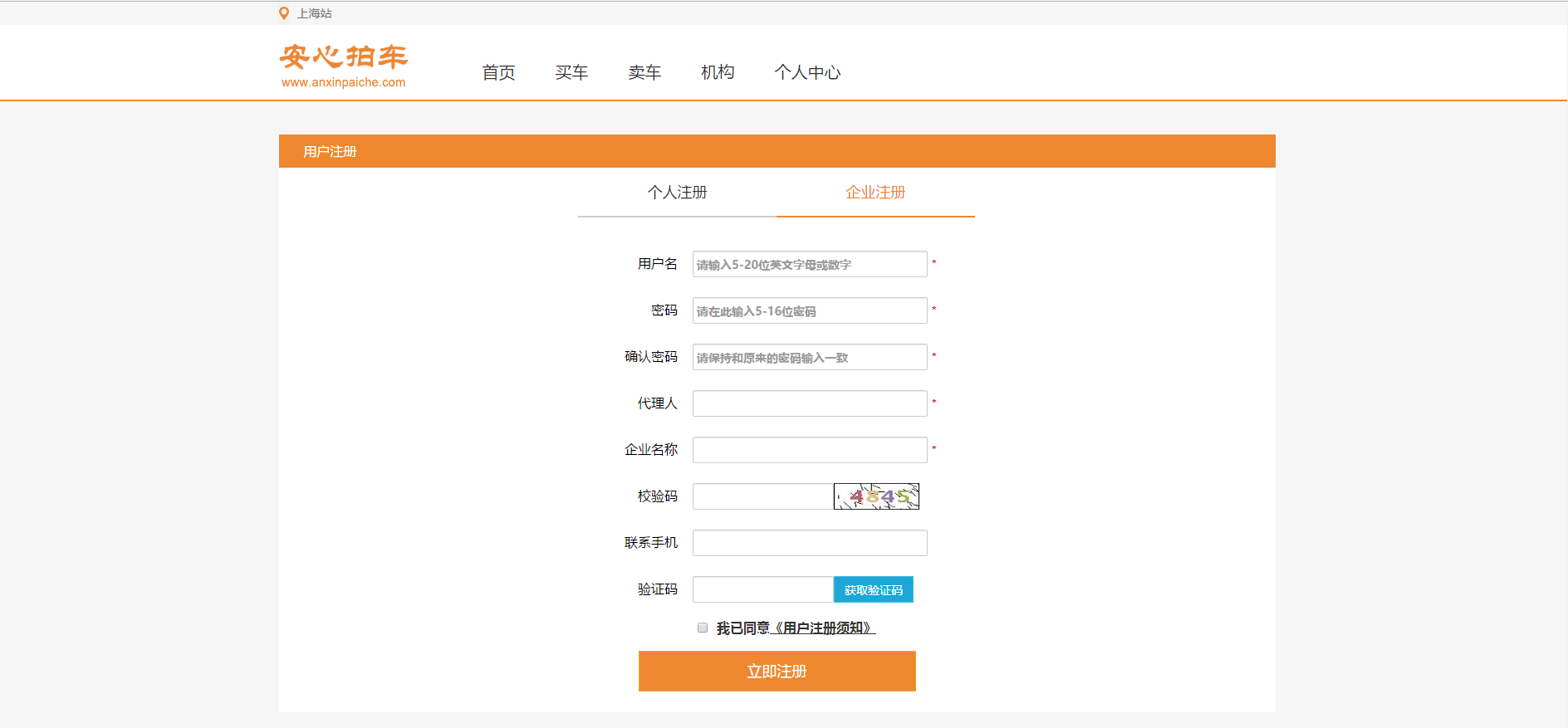Refresh the captcha image
The height and width of the screenshot is (728, 1568).
coord(876,496)
